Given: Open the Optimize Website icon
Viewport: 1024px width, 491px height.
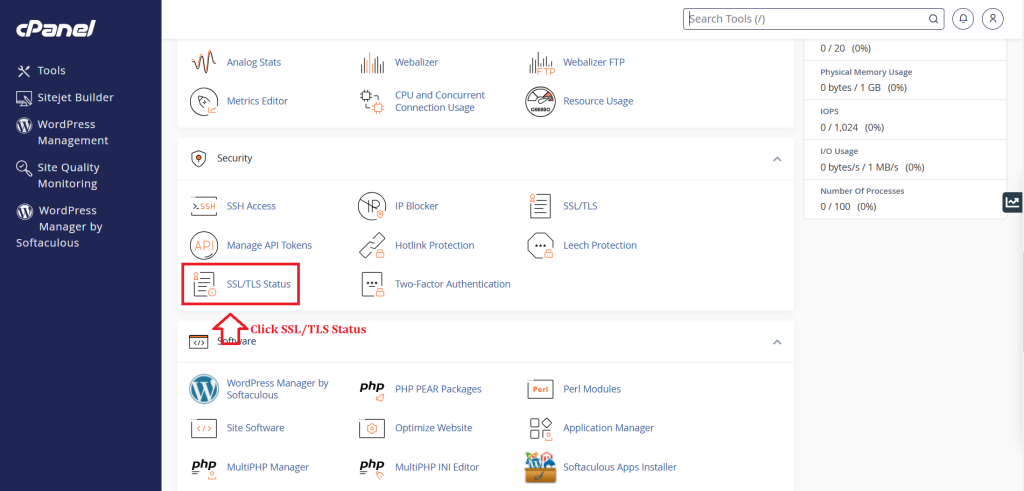Looking at the screenshot, I should point(372,428).
